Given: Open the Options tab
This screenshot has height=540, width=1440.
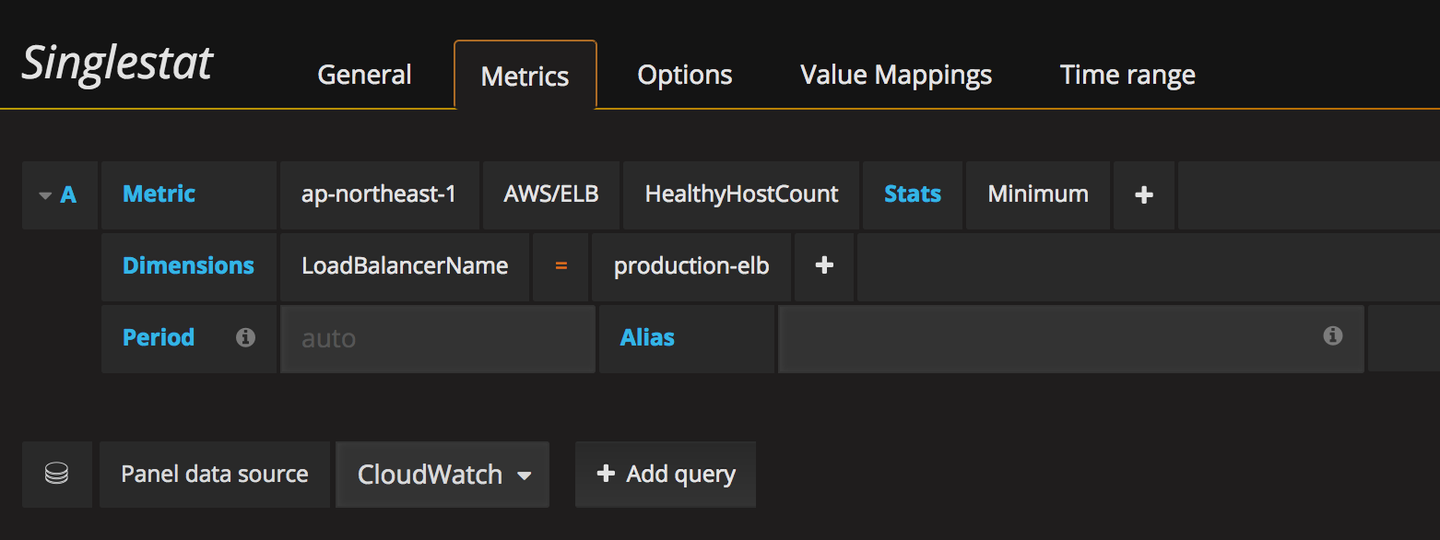Looking at the screenshot, I should point(685,75).
